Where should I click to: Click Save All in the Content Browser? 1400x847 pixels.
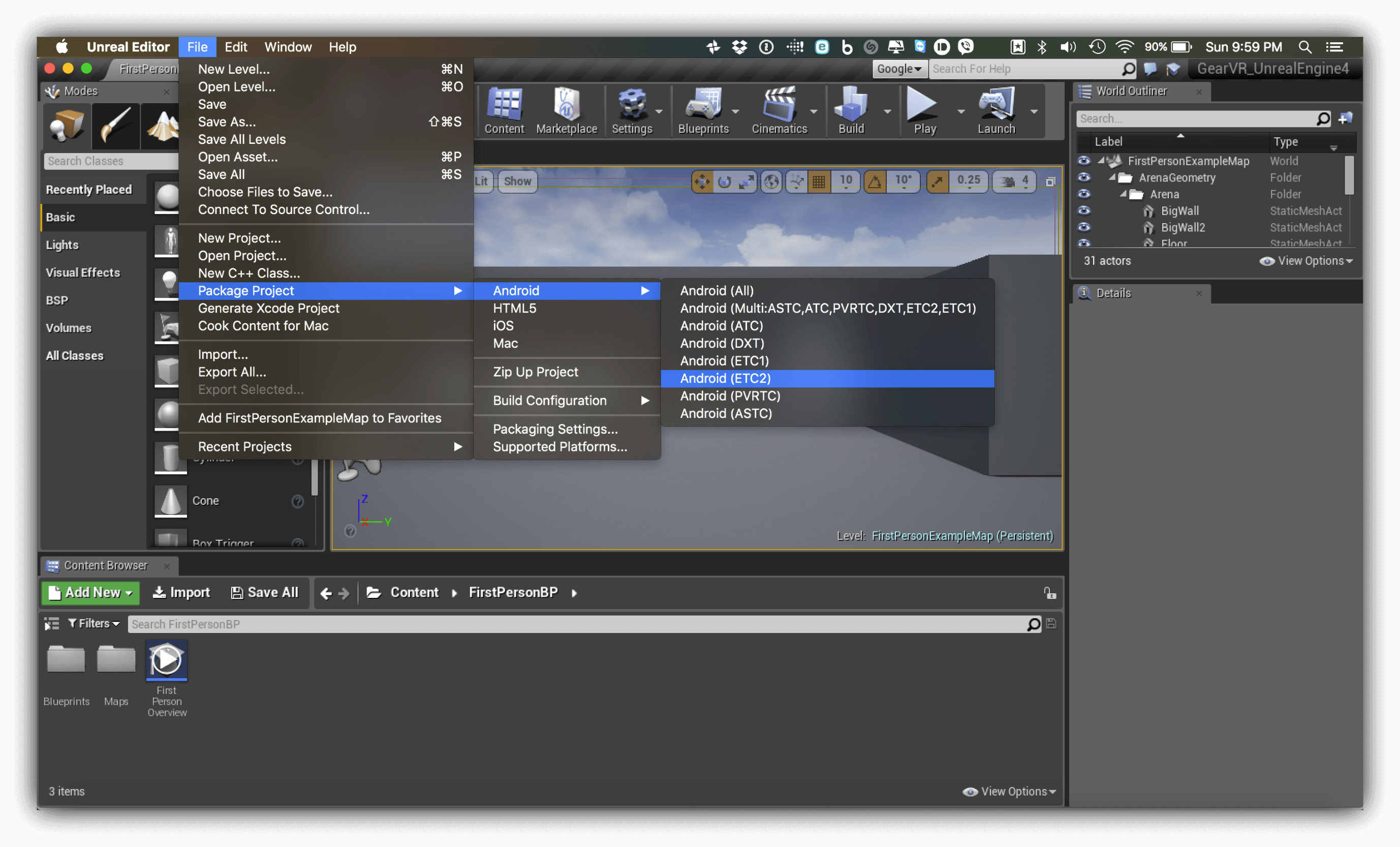(265, 592)
